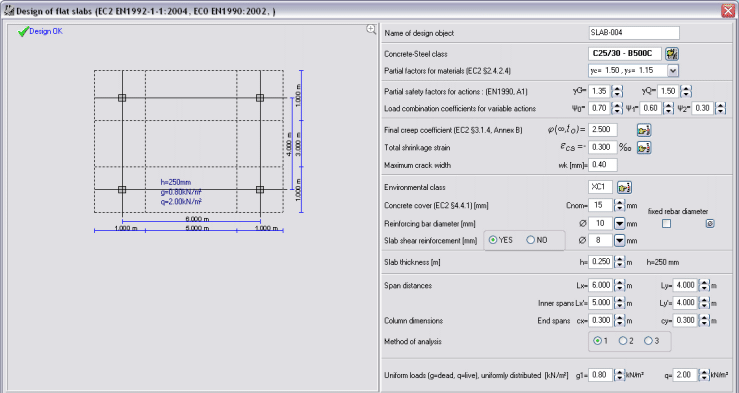Click the application icon in the title bar

8,10
